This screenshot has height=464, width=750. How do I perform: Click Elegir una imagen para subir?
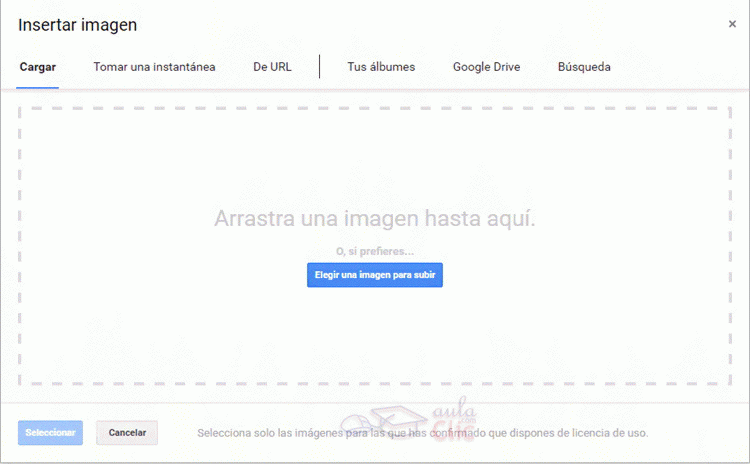(374, 275)
